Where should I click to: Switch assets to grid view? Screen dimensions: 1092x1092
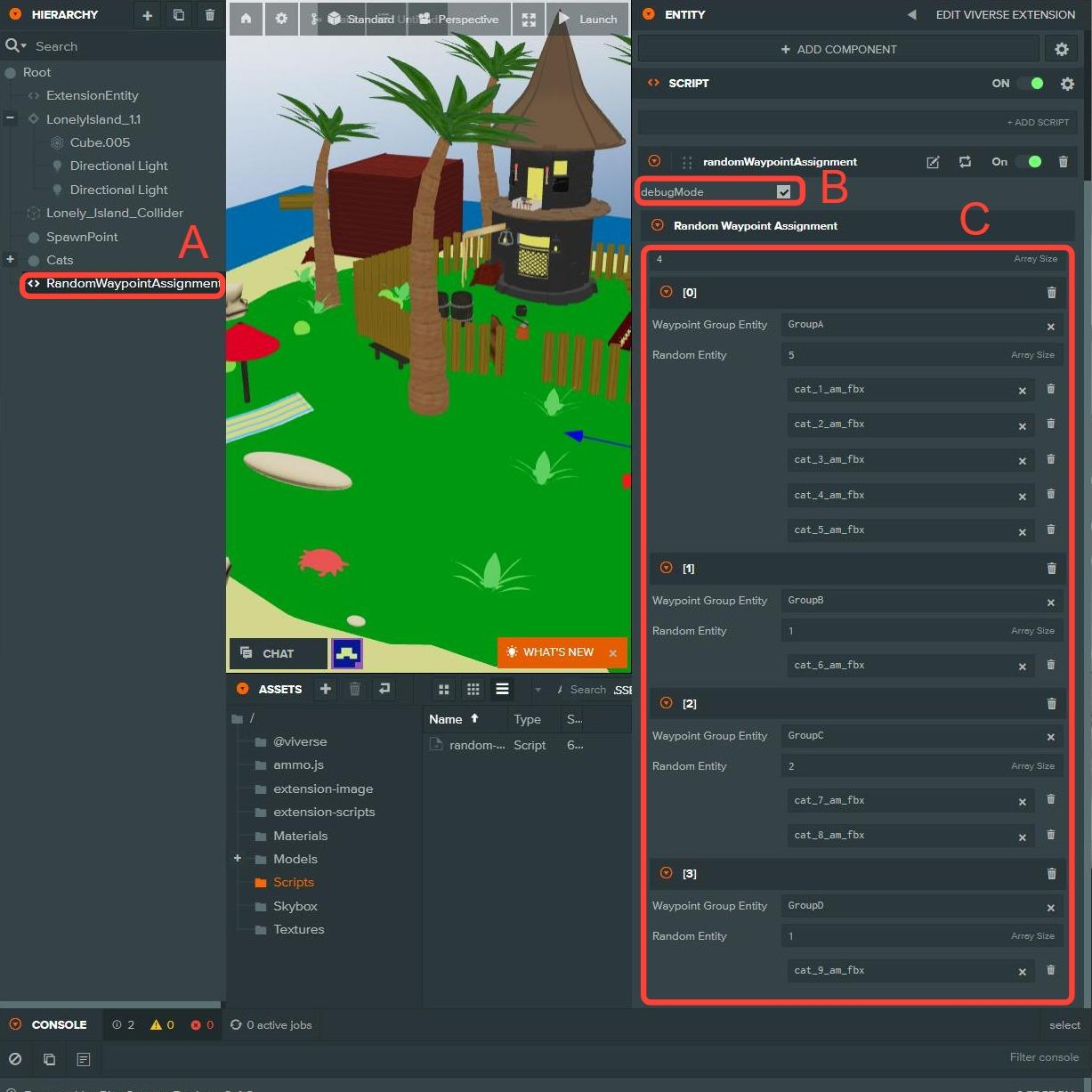click(x=444, y=690)
